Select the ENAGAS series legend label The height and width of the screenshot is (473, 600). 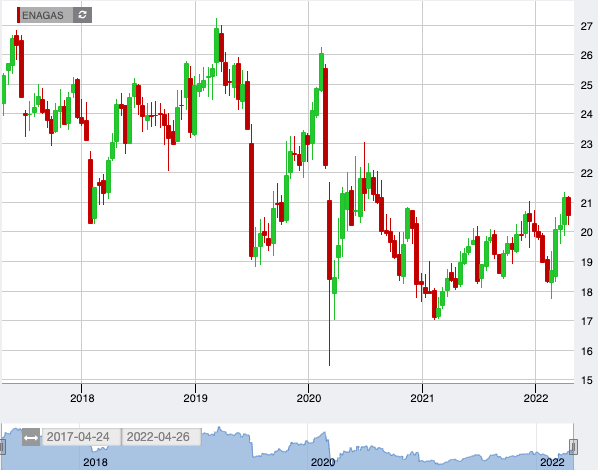coord(42,15)
